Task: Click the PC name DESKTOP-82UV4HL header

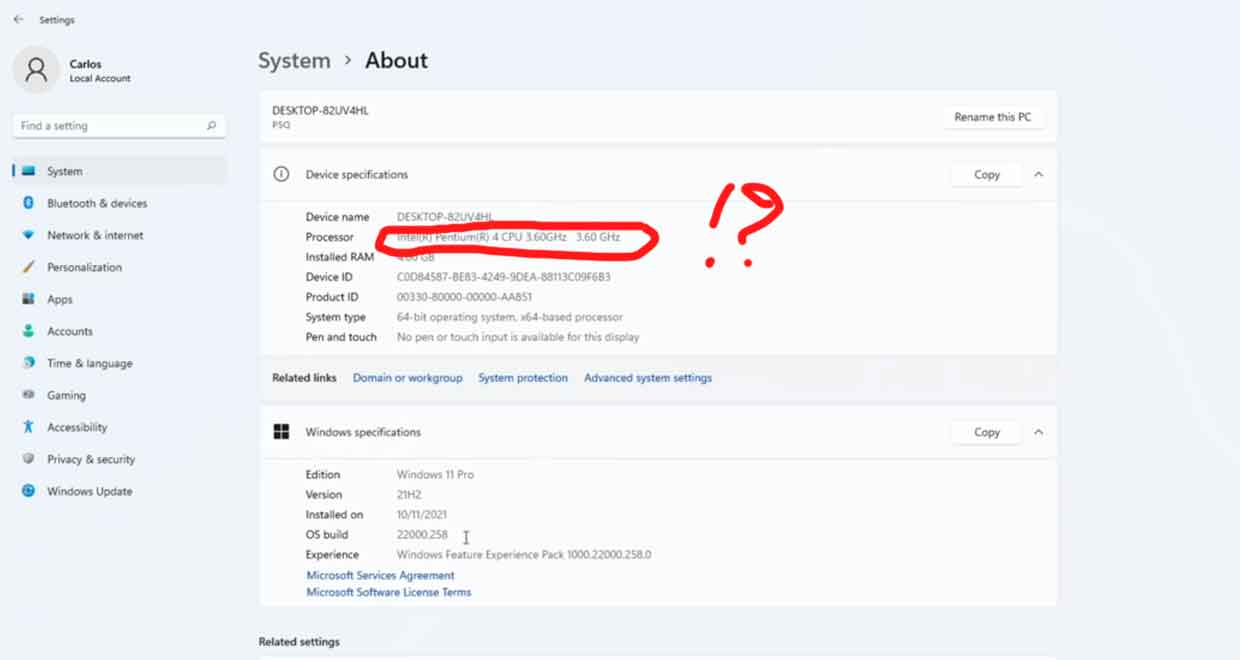Action: (320, 111)
